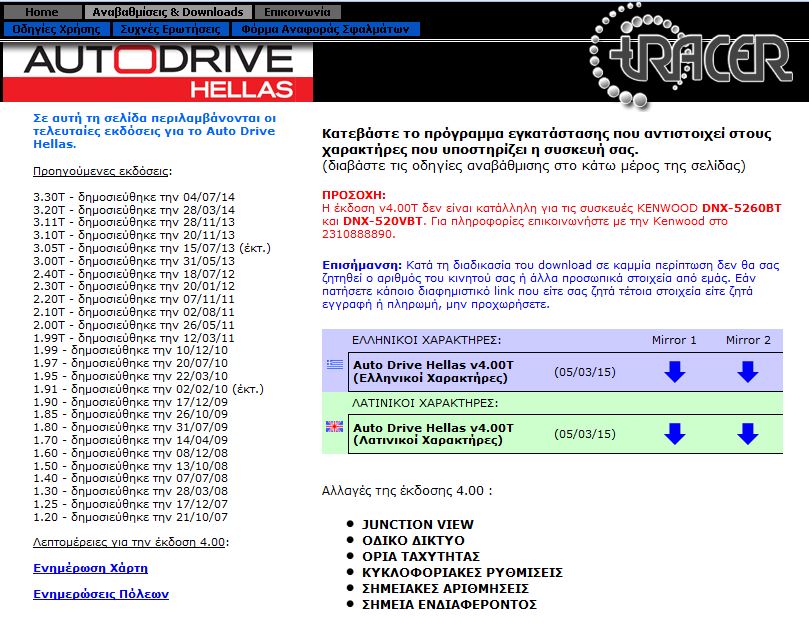
Task: Click the 2.20T version entry dated 07/11/11
Action: (x=134, y=299)
